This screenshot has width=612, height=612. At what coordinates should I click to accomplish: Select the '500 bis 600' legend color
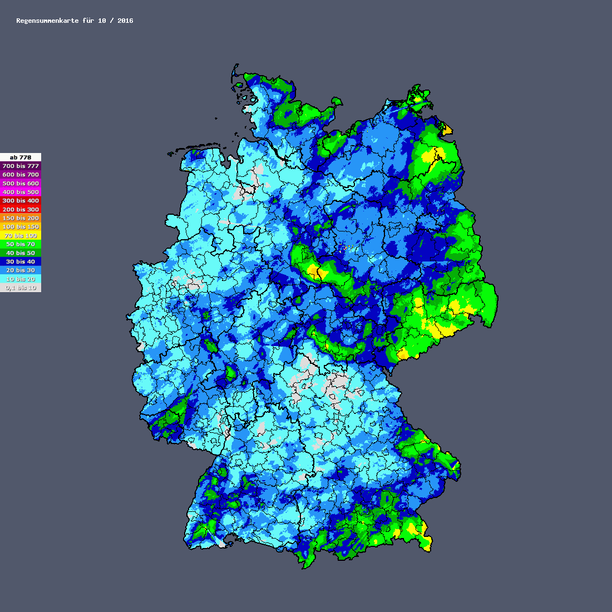click(20, 184)
